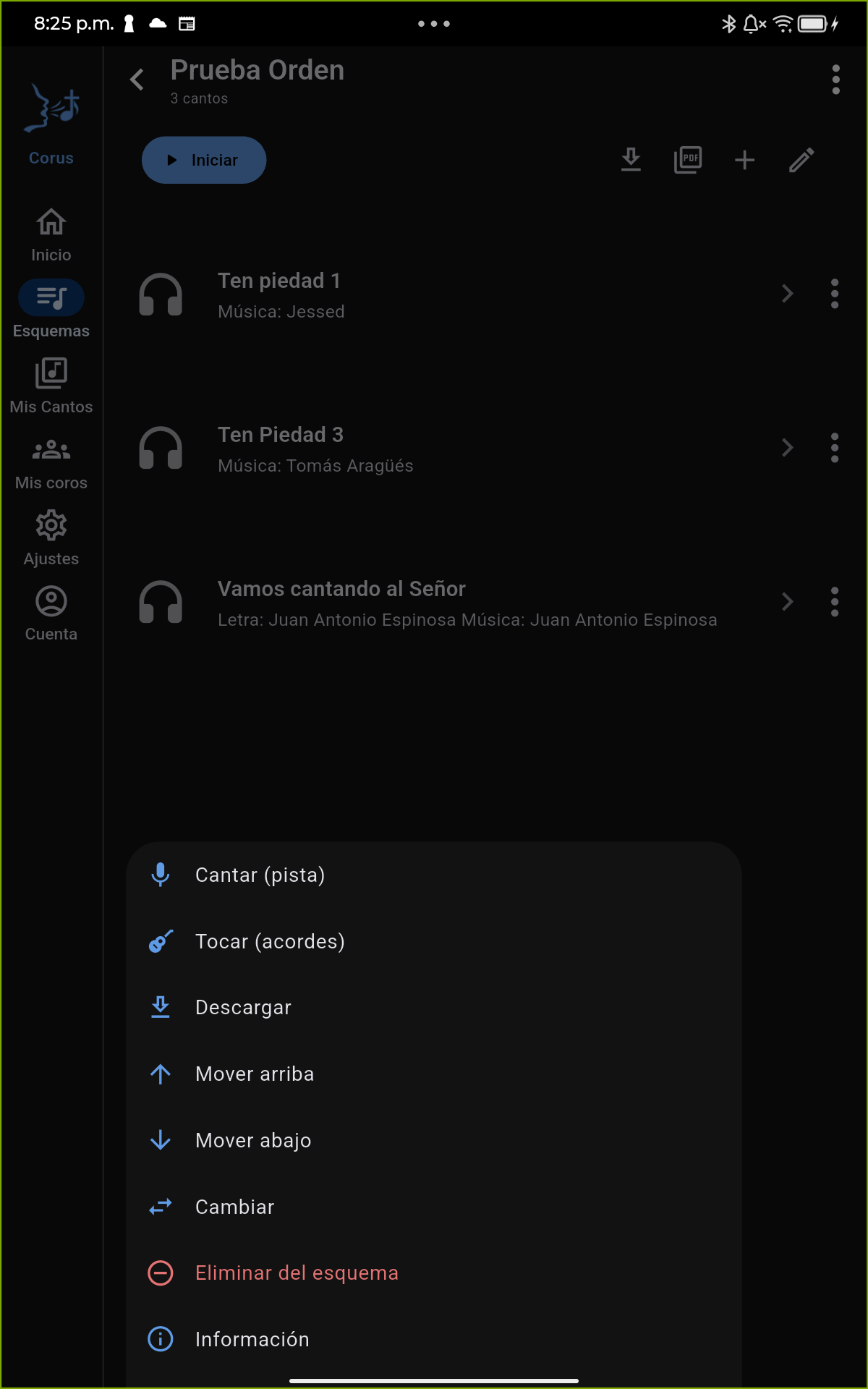Viewport: 868px width, 1389px height.
Task: Tap the headphones icon for Ten piedad 1
Action: pos(161,294)
